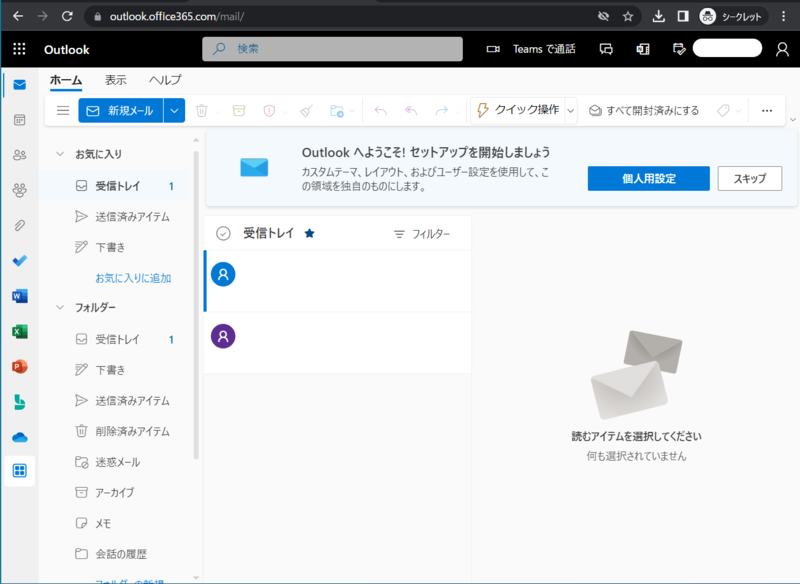Open the 迷惑メール folder
This screenshot has height=584, width=800.
coord(113,462)
